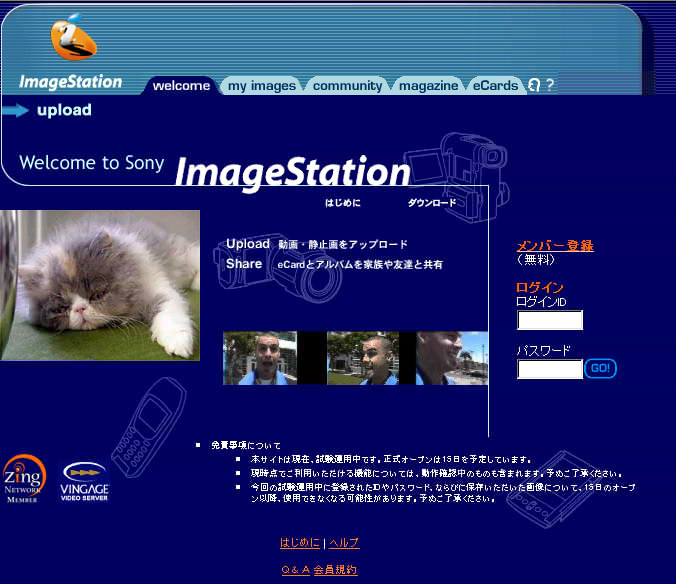Focus the パスワード input field

(550, 369)
